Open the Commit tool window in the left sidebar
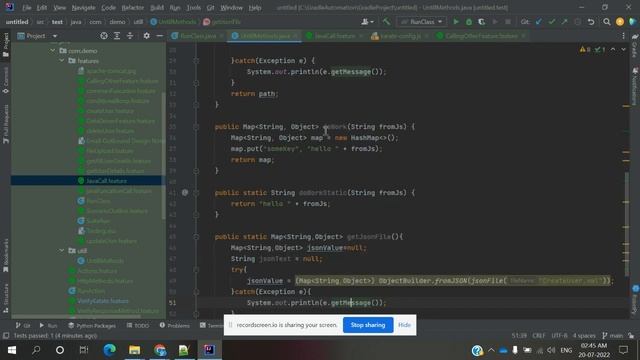The image size is (640, 360). tap(6, 81)
